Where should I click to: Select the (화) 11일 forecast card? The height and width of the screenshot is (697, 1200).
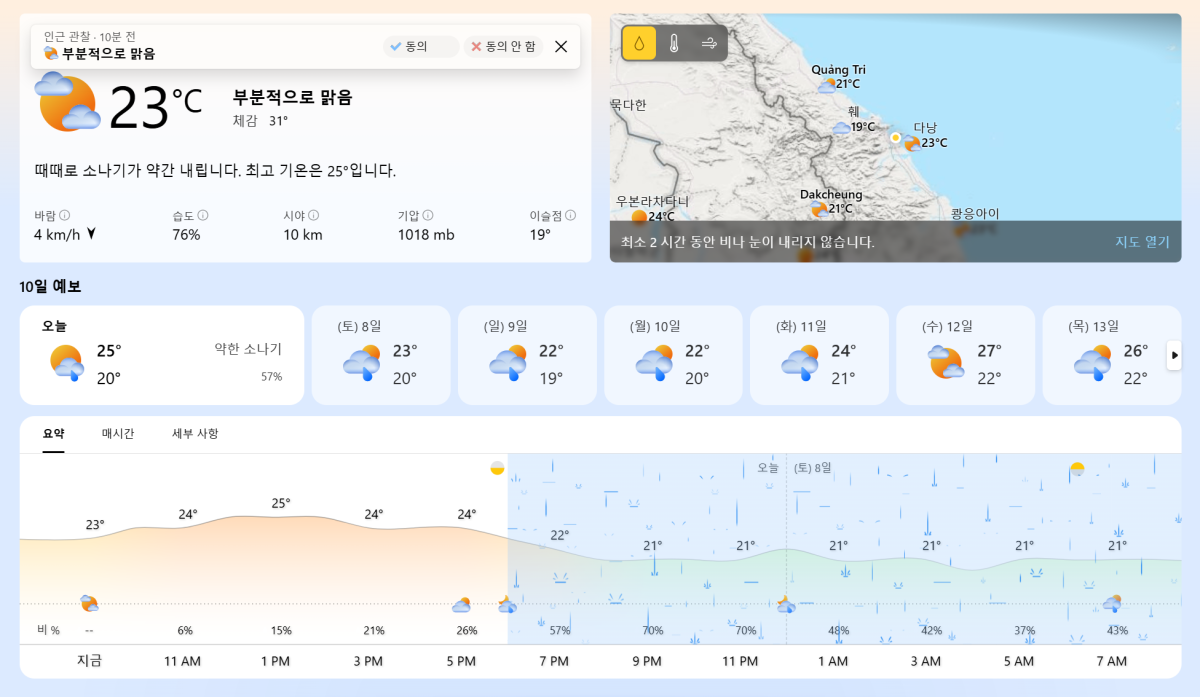(x=819, y=355)
